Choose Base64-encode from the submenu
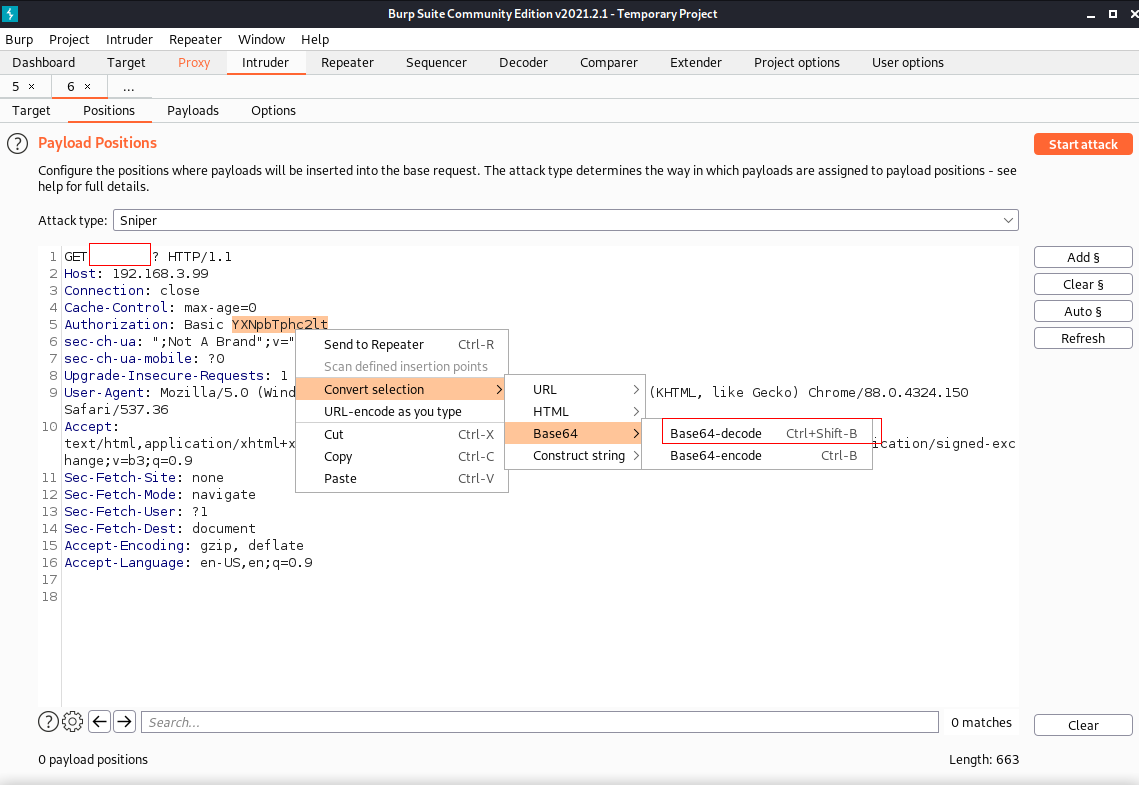This screenshot has width=1139, height=785. (757, 456)
